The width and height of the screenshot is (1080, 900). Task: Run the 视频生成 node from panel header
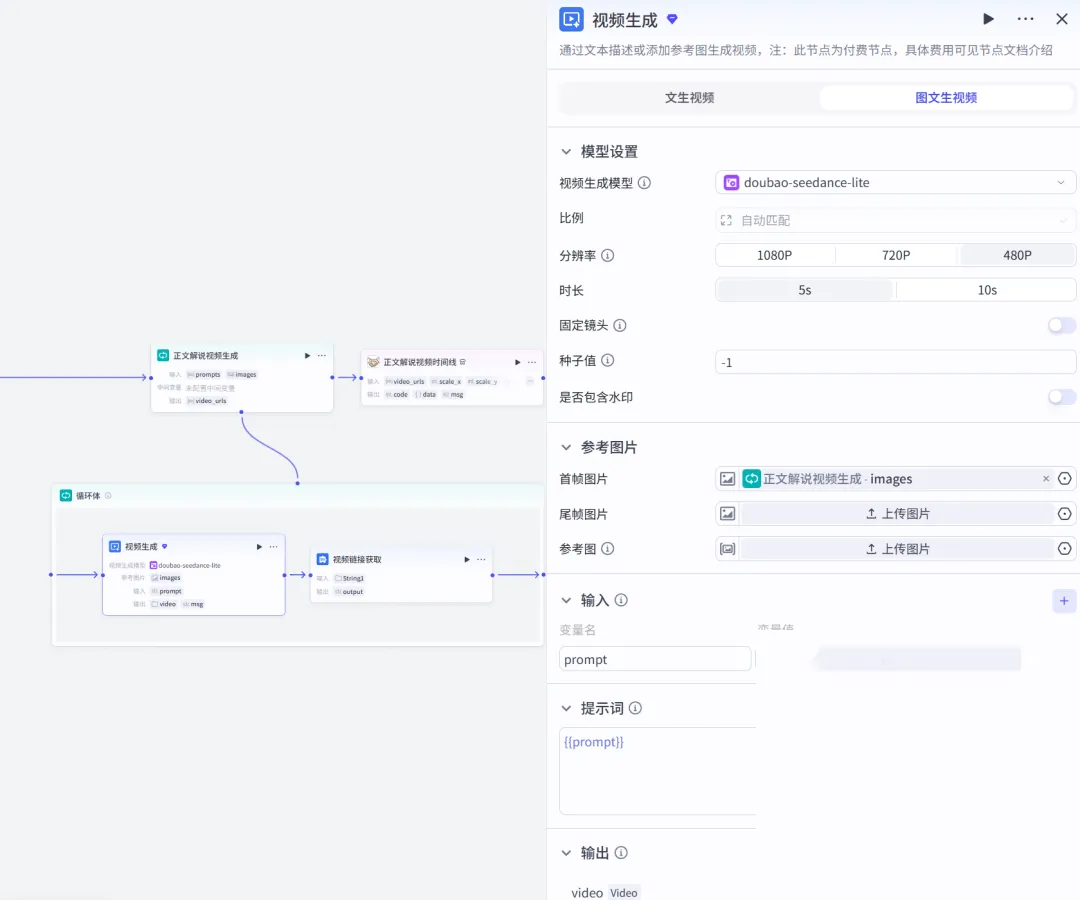(x=988, y=19)
